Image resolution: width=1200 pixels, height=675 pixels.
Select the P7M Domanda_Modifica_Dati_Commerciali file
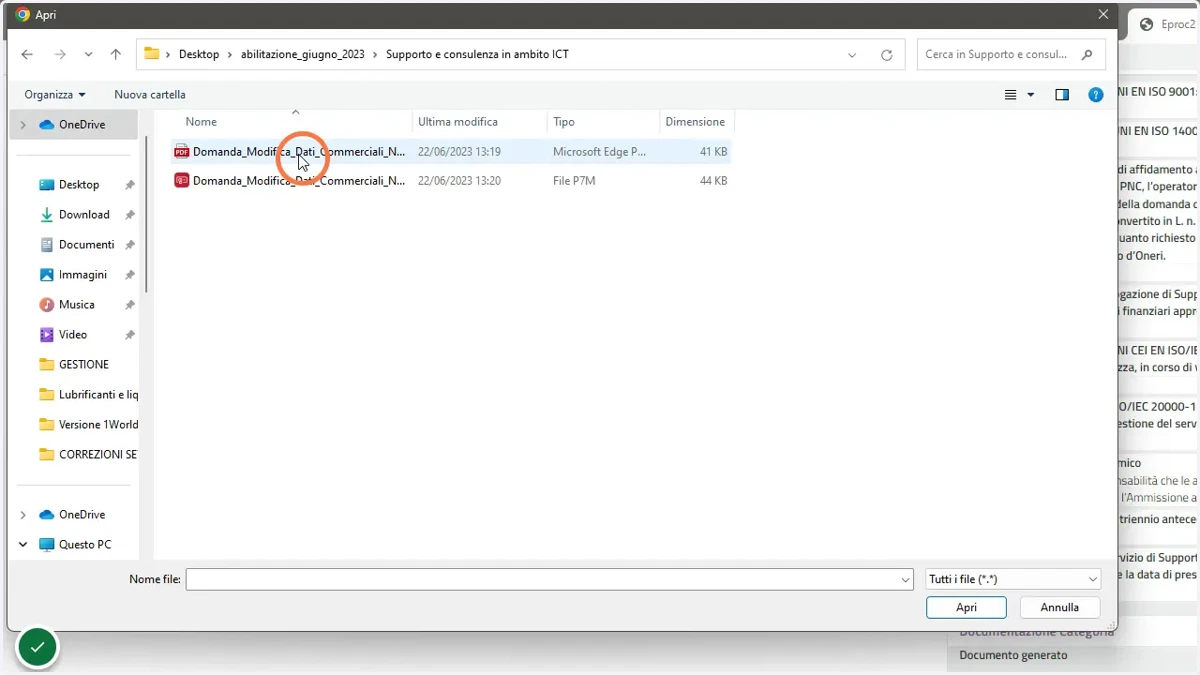point(451,181)
